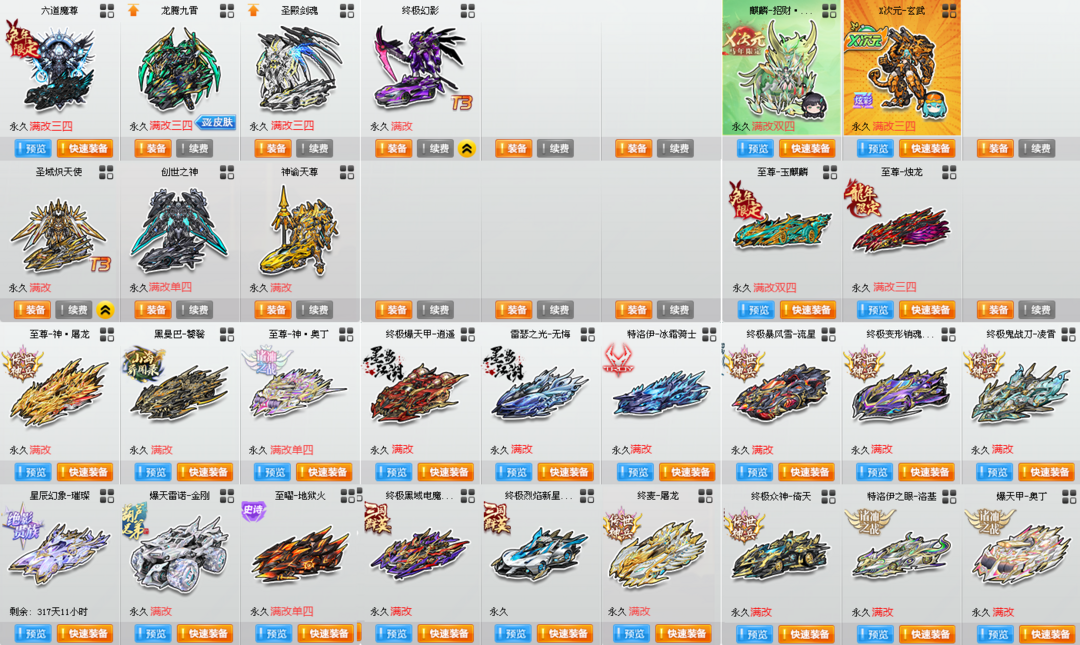Image resolution: width=1080 pixels, height=645 pixels.
Task: Expand the yellow chevron on 圣域炽天使 card
Action: click(105, 310)
